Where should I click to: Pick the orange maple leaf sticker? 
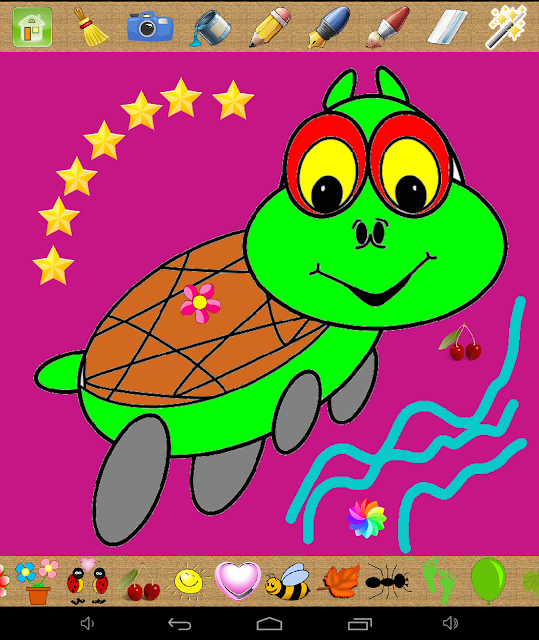[339, 581]
